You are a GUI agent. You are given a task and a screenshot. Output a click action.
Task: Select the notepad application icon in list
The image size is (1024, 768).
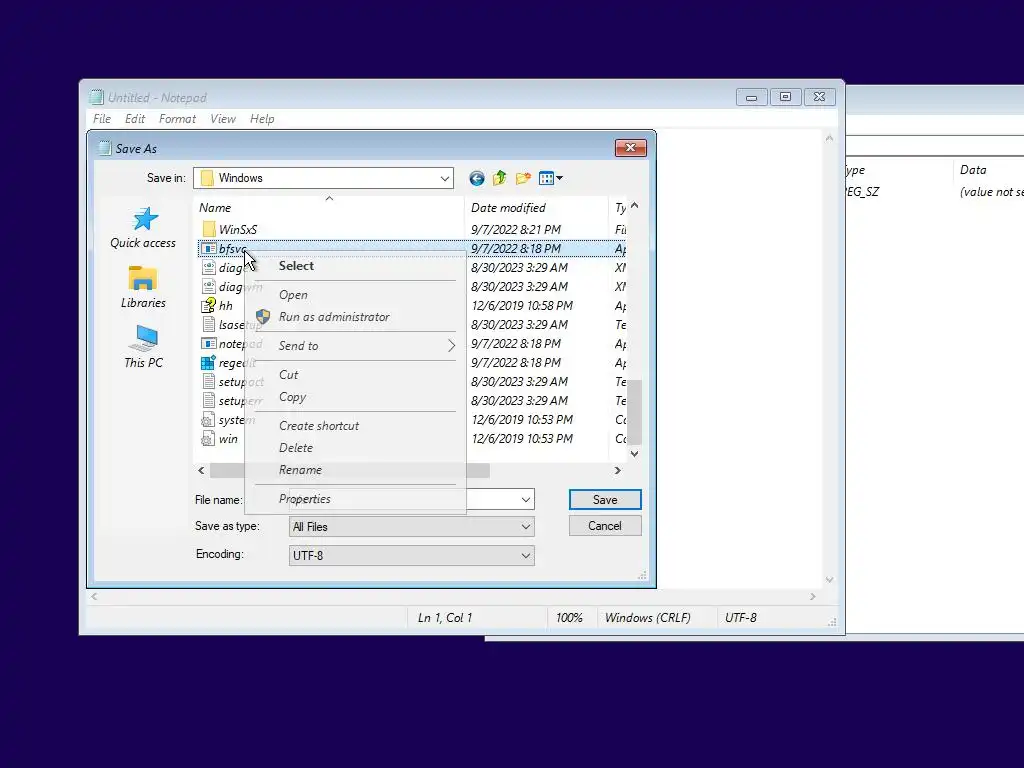pyautogui.click(x=209, y=344)
